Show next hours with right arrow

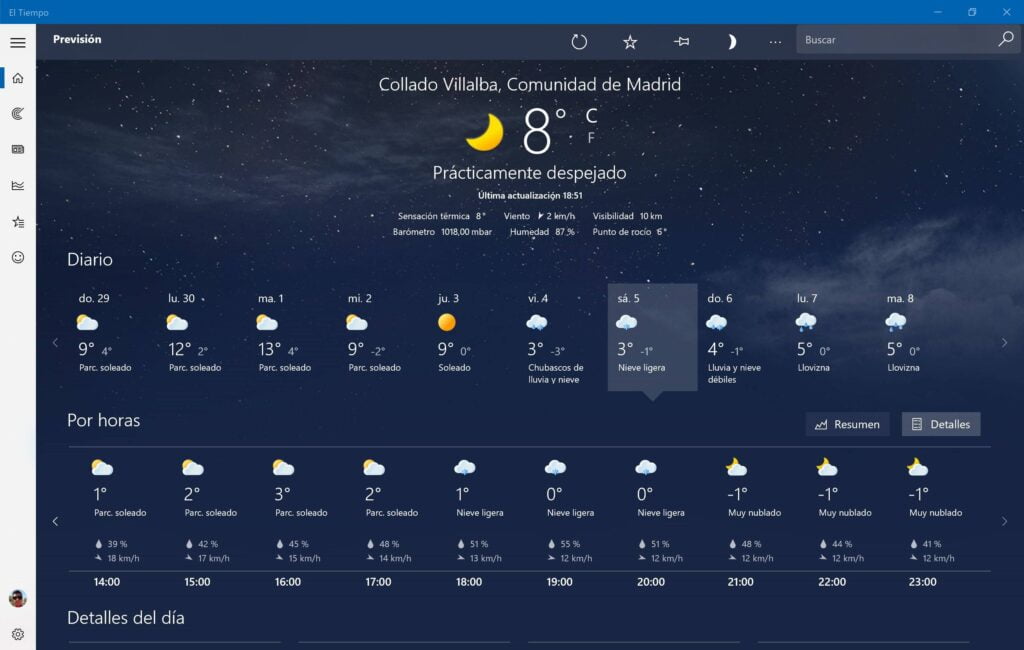1004,521
